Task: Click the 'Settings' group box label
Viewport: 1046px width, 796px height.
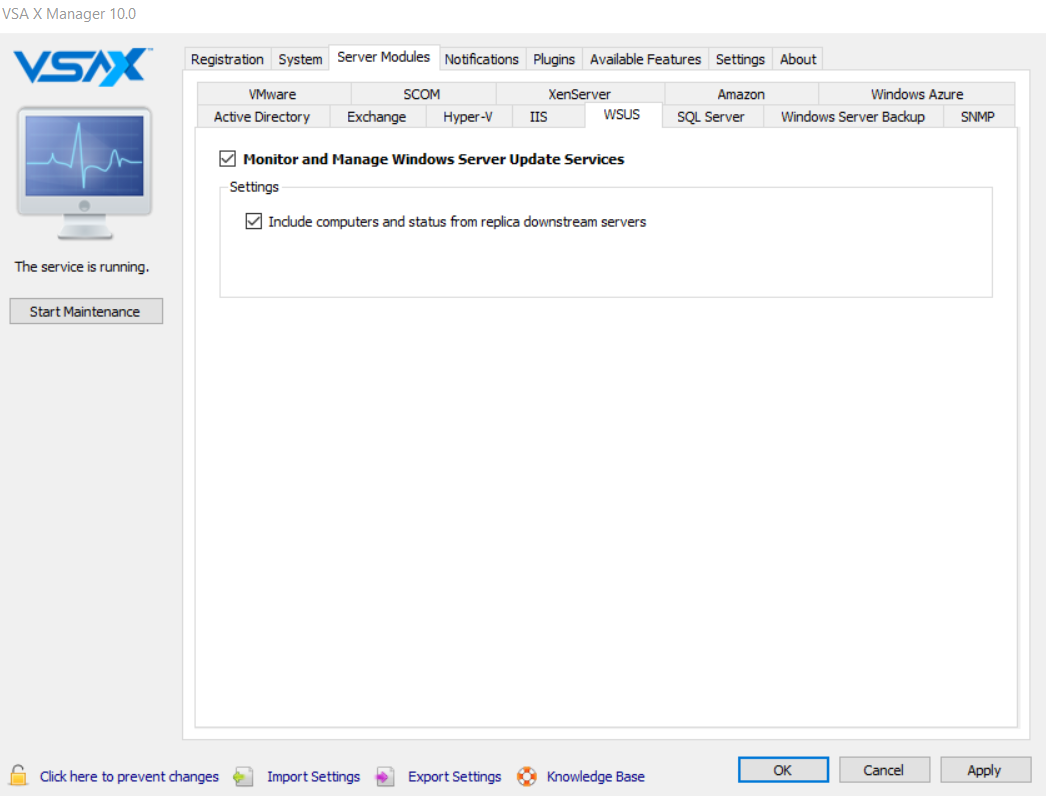Action: [254, 187]
